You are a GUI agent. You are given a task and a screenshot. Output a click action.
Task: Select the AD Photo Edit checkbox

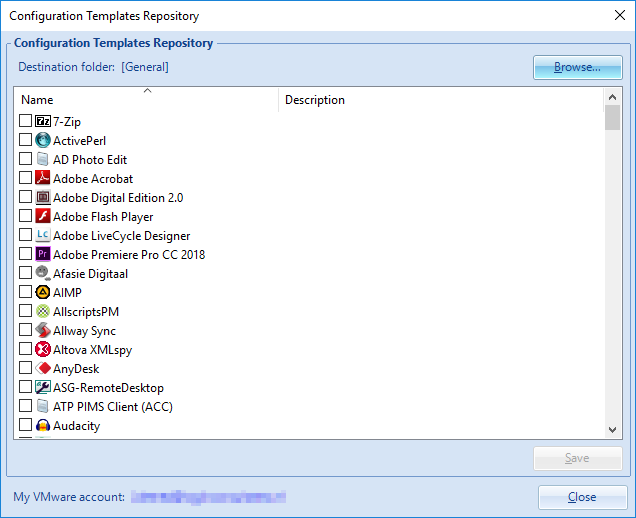(x=26, y=160)
